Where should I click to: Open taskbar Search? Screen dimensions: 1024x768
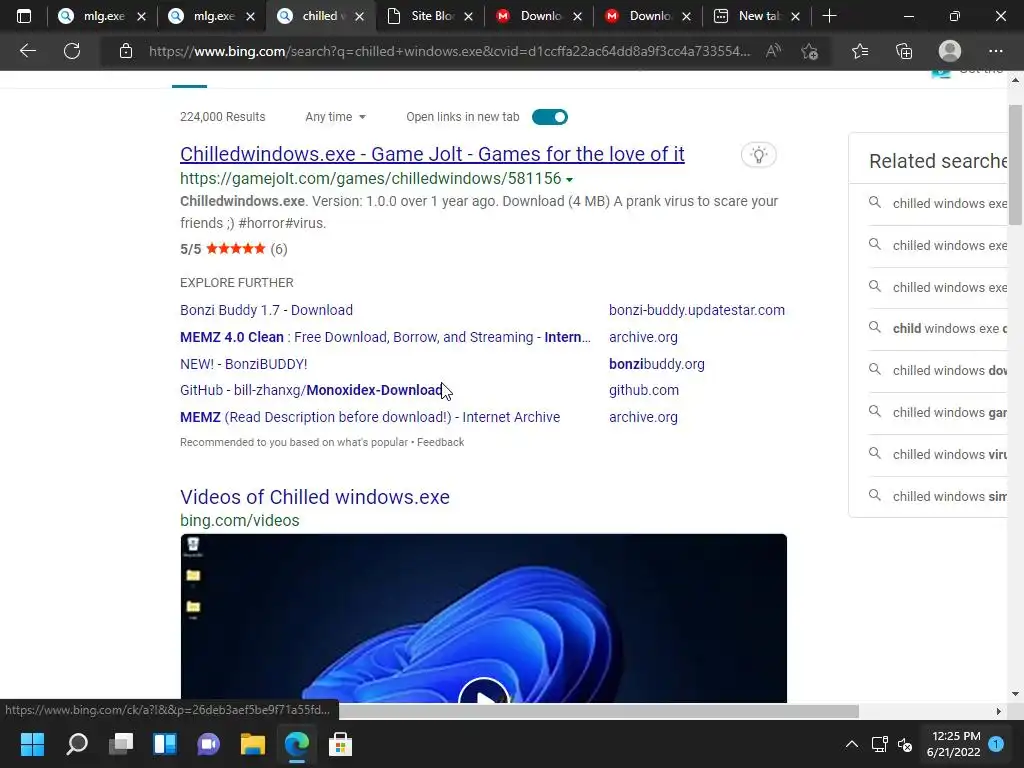(x=77, y=744)
